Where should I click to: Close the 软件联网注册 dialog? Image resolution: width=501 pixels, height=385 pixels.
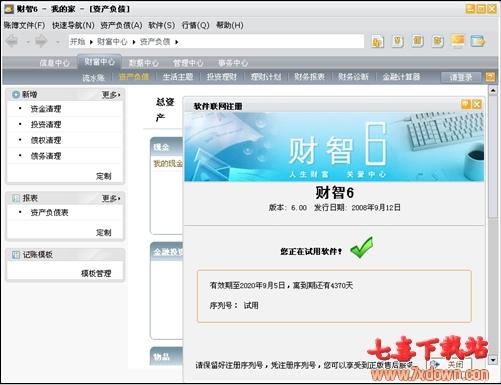coord(477,104)
